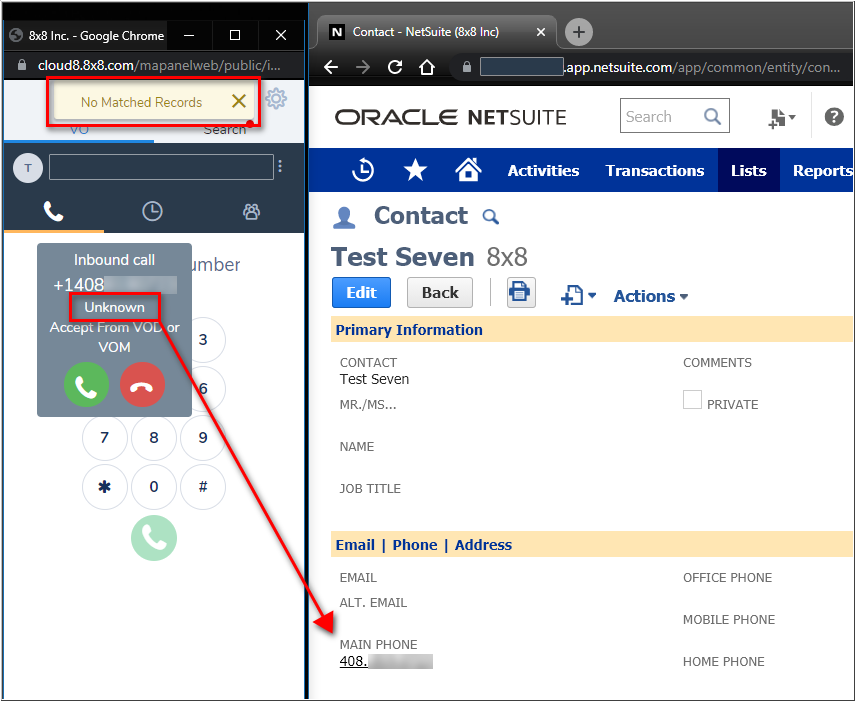This screenshot has height=701, width=855.
Task: Click the Oracle NetSuite logo
Action: [450, 117]
